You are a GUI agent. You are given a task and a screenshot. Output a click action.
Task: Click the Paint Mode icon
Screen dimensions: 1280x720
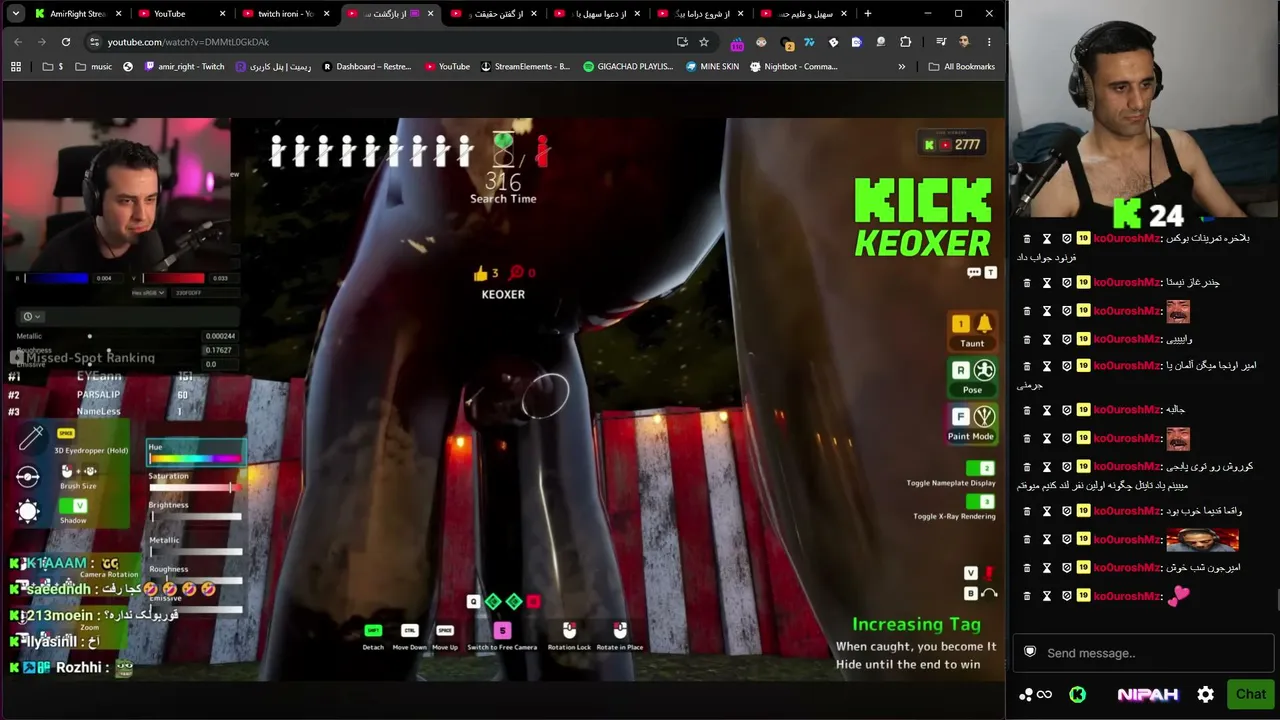click(984, 416)
